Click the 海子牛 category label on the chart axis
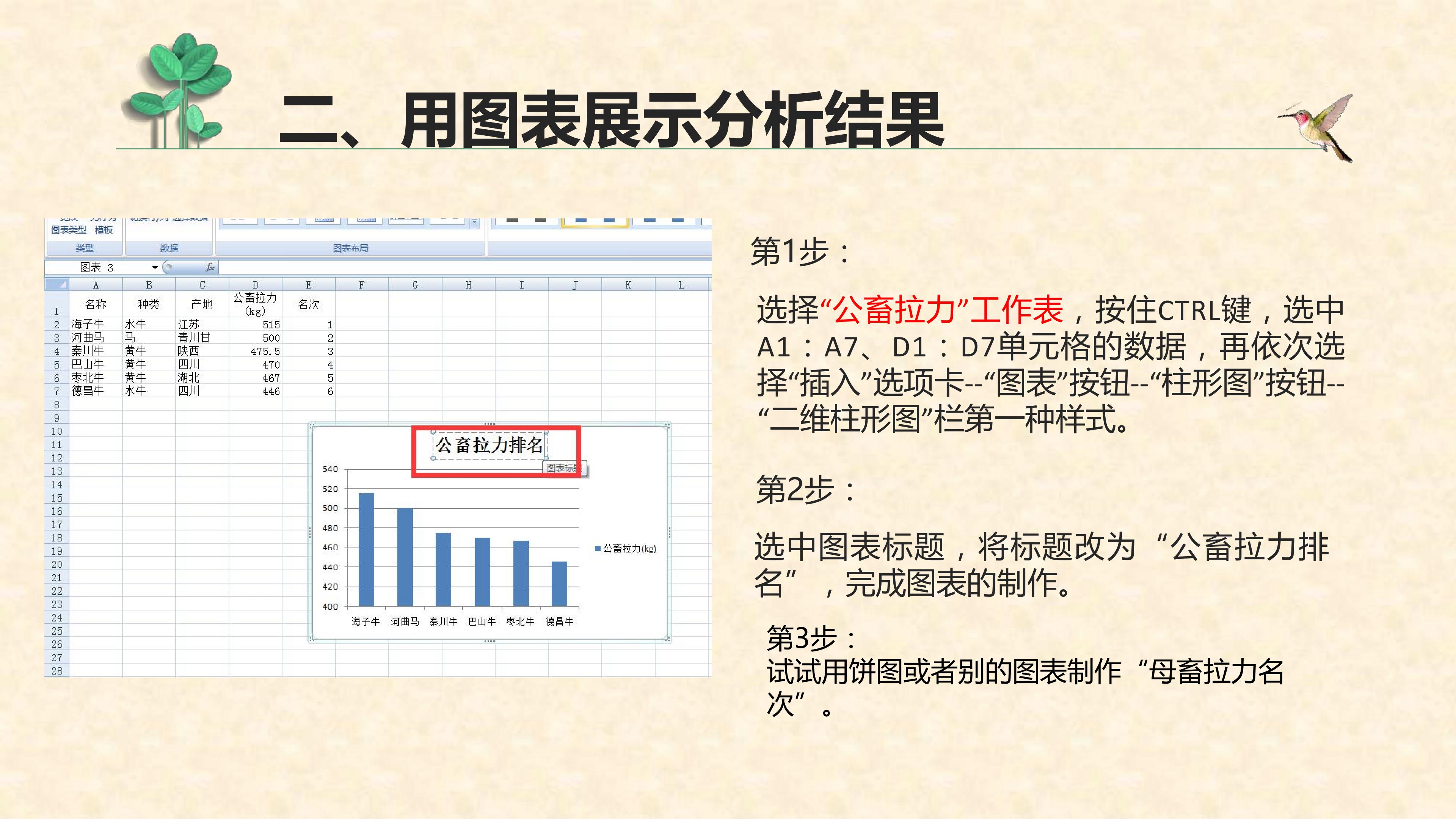The height and width of the screenshot is (819, 1456). tap(366, 621)
